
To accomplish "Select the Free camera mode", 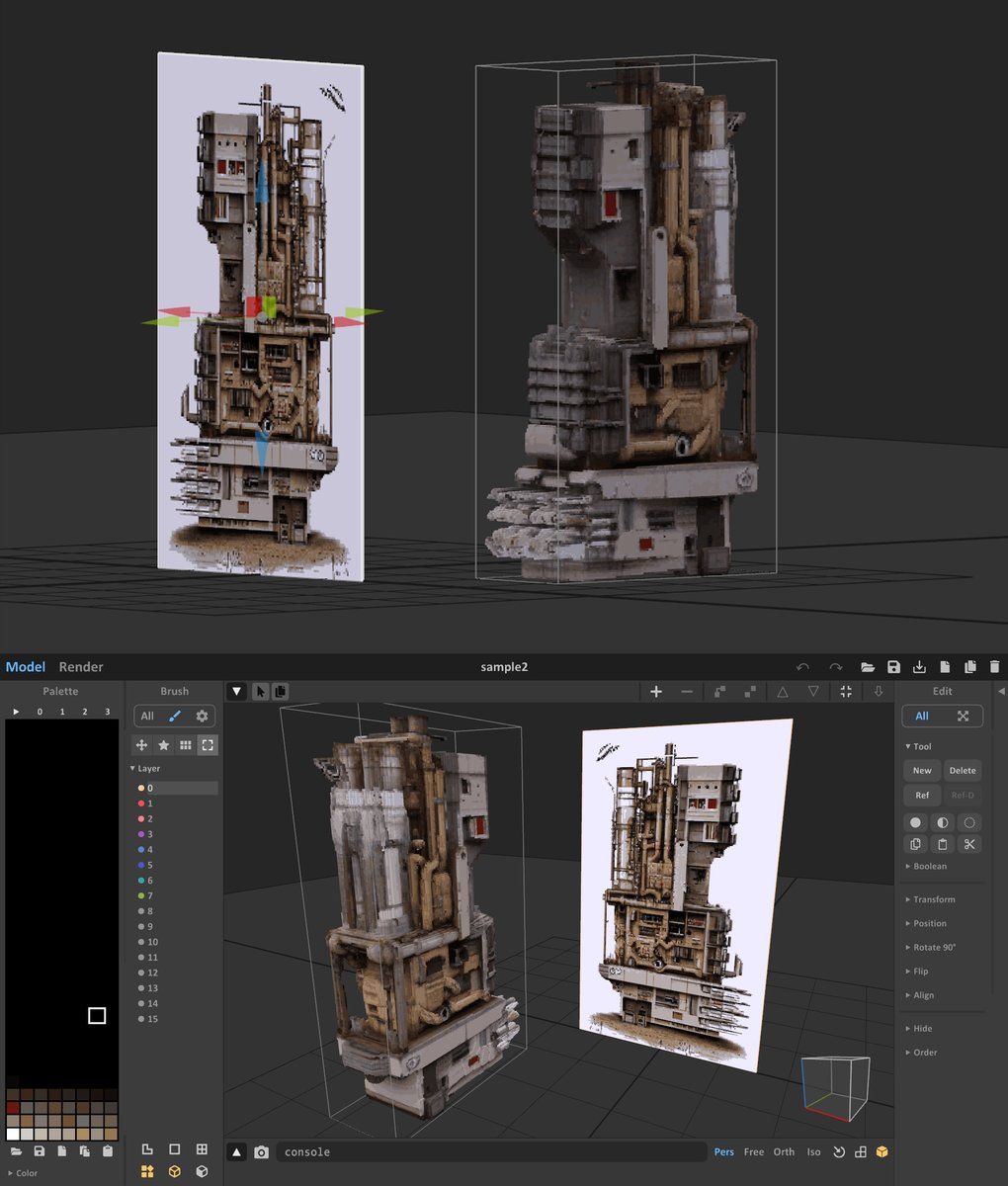I will tap(754, 1152).
